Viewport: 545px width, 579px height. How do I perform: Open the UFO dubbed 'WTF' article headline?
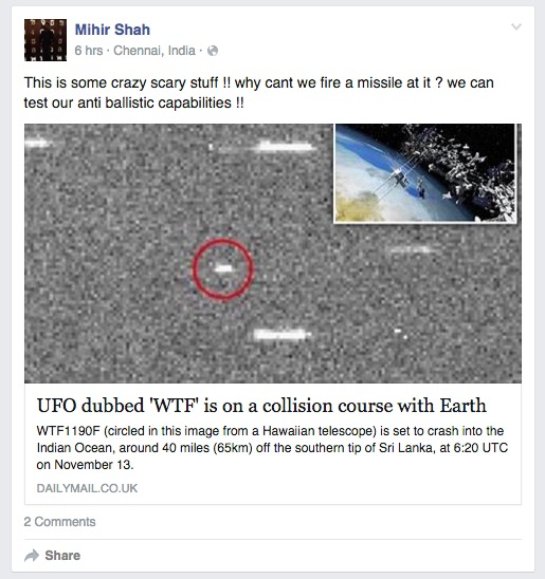[x=261, y=405]
